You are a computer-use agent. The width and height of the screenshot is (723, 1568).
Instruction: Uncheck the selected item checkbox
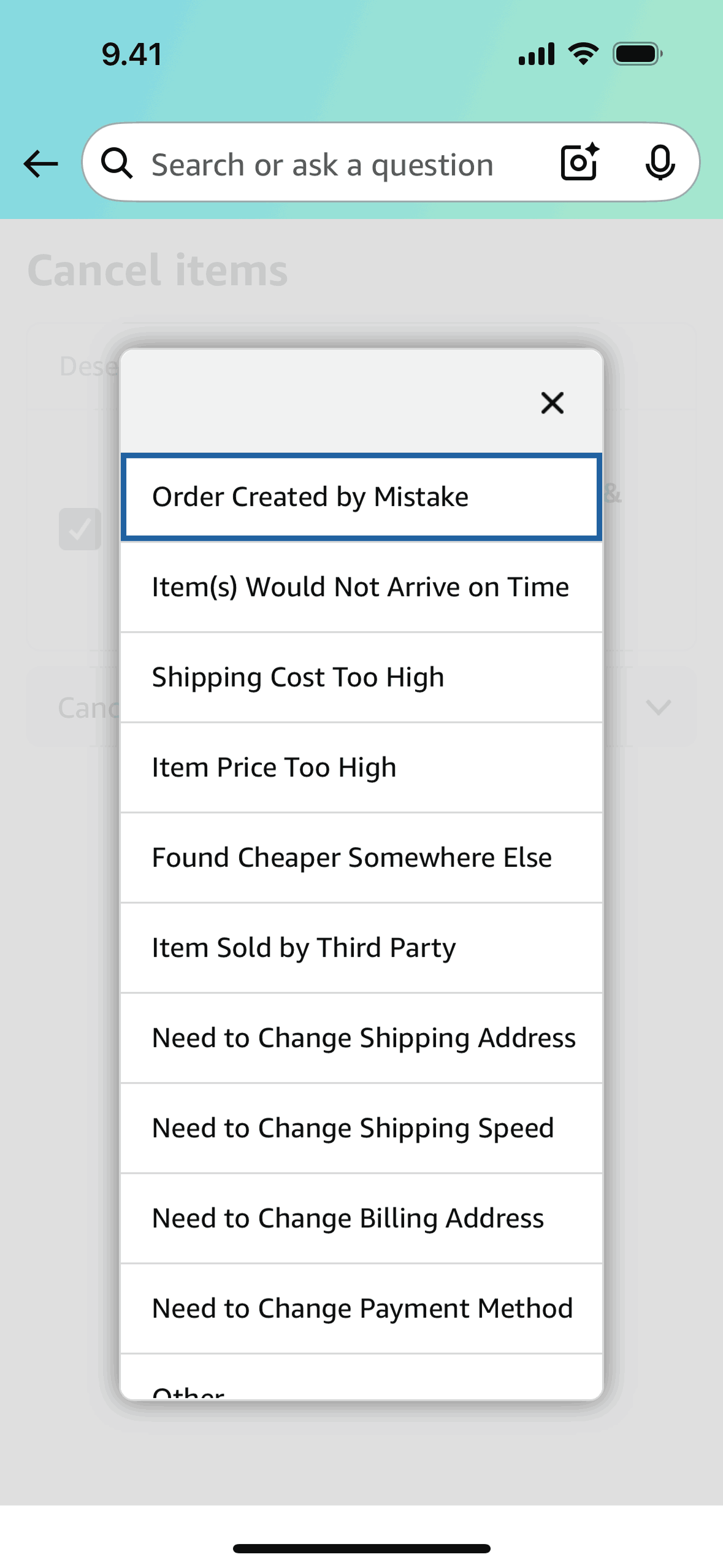80,529
